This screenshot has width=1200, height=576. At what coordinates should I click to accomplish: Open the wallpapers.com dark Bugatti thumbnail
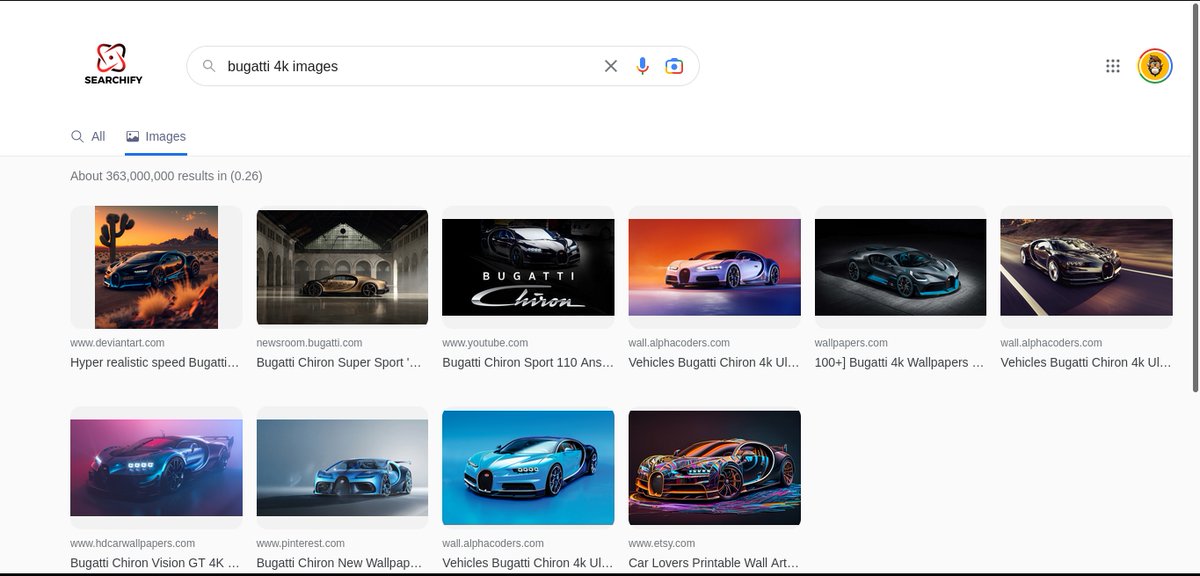pyautogui.click(x=900, y=267)
